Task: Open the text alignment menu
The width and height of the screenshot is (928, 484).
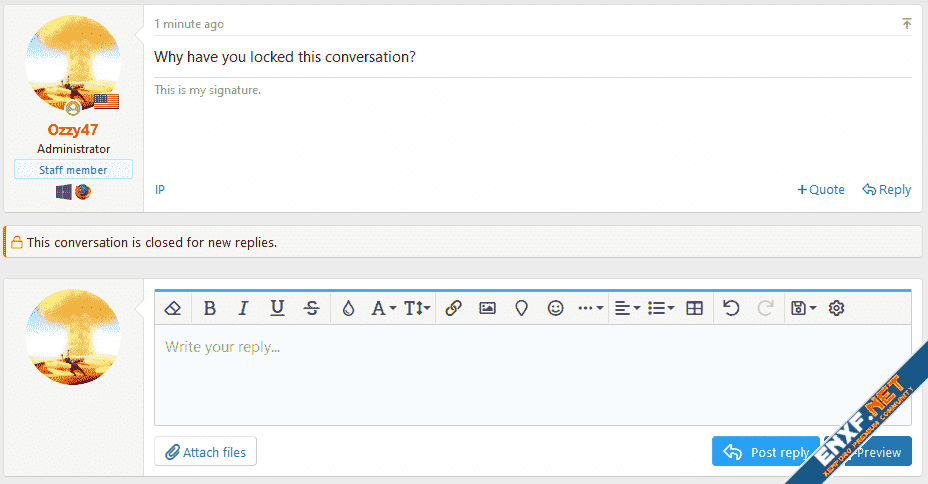Action: coord(627,308)
